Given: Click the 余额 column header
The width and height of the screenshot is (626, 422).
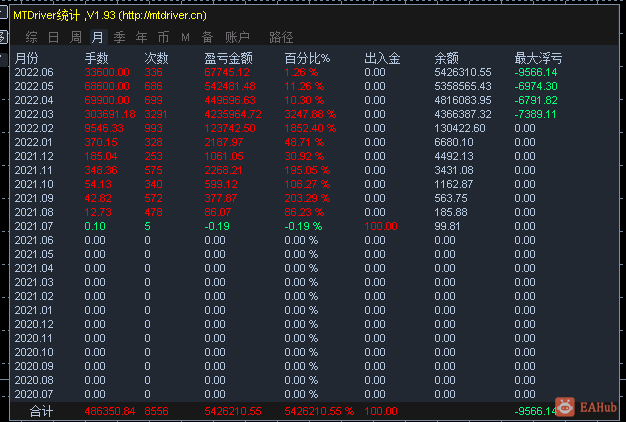Looking at the screenshot, I should [446, 59].
